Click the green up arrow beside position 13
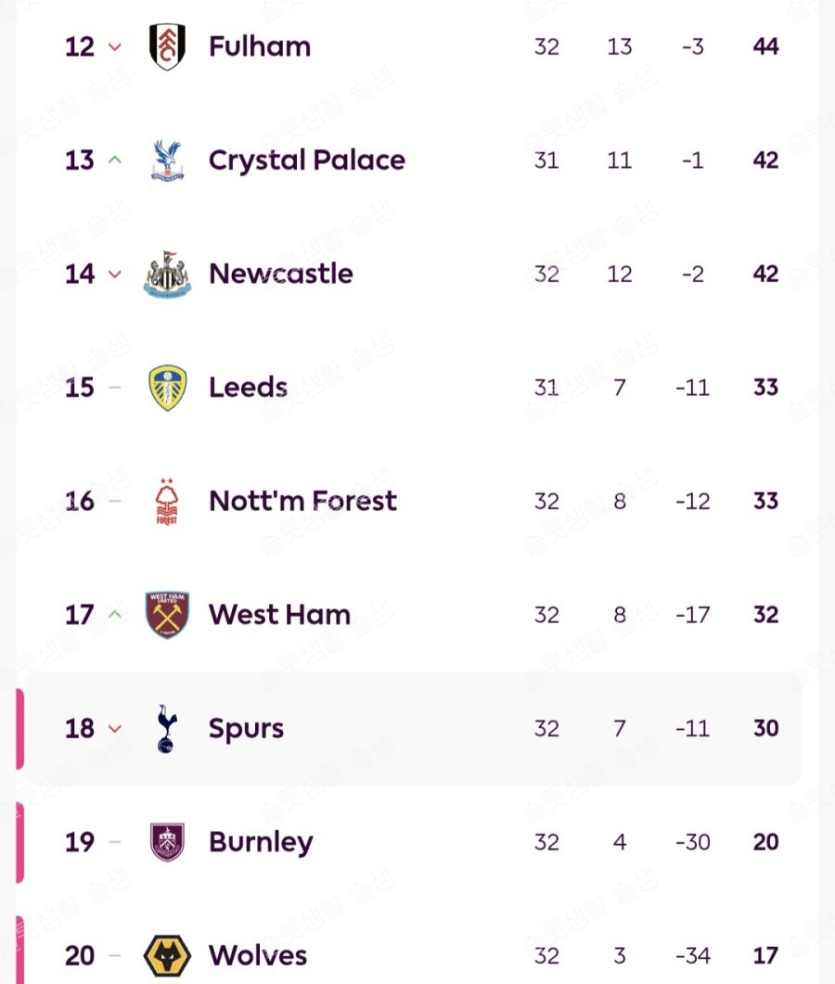The height and width of the screenshot is (984, 835). coord(114,160)
